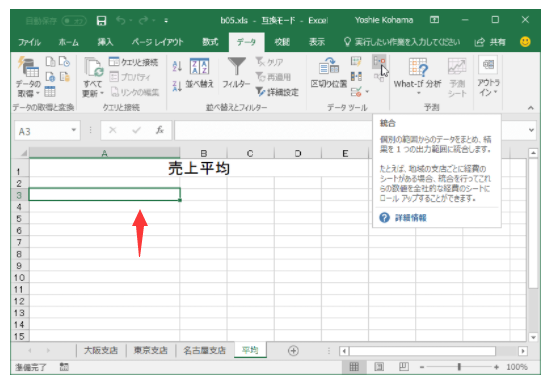
Task: Click the Consolidate (統合) icon
Action: 379,61
